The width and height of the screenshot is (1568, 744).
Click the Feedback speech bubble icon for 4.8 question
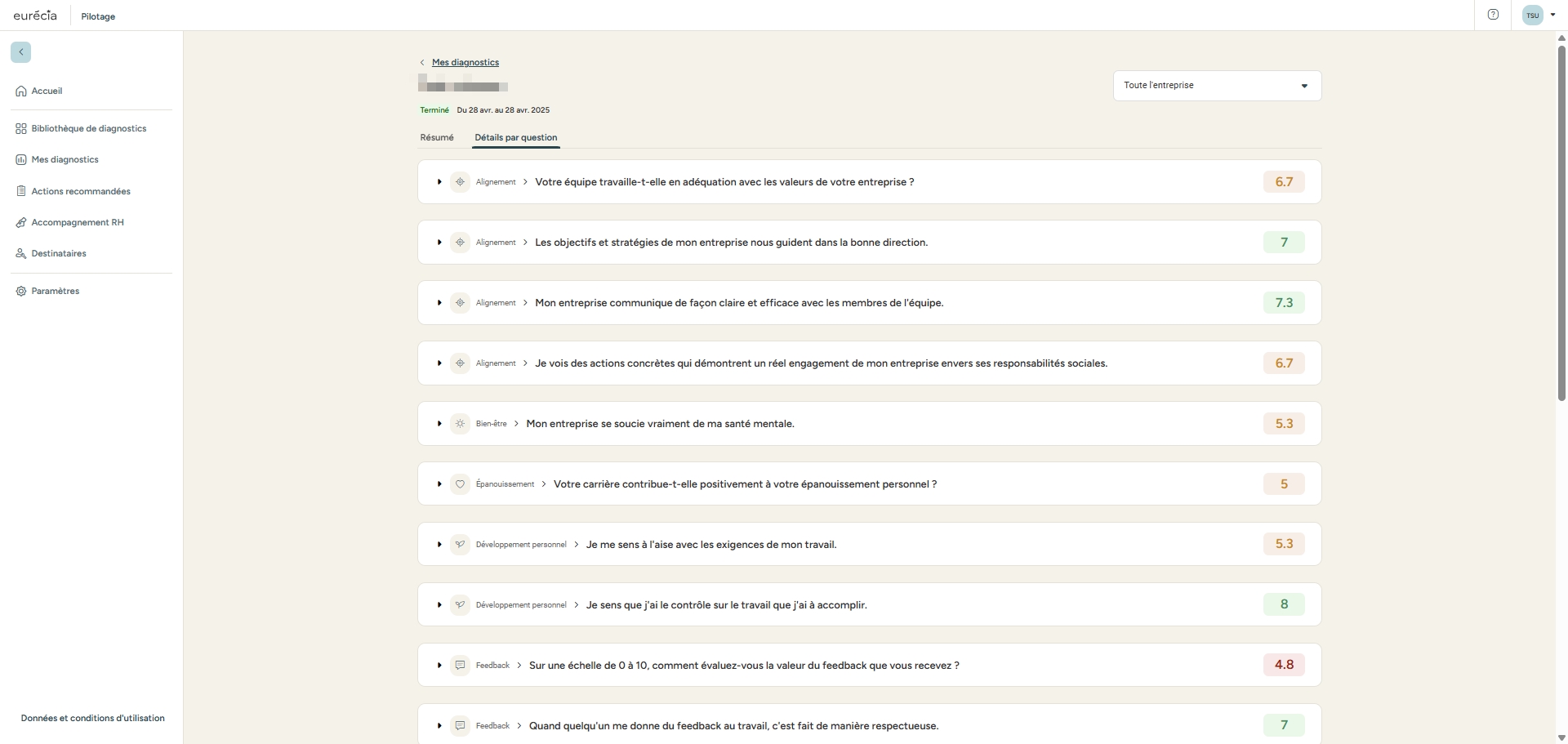(460, 666)
